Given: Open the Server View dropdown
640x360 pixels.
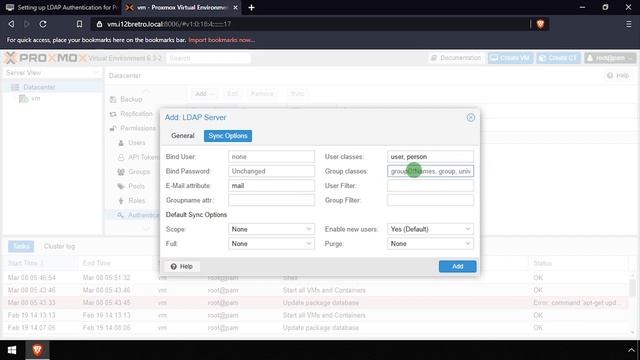Looking at the screenshot, I should 52,73.
